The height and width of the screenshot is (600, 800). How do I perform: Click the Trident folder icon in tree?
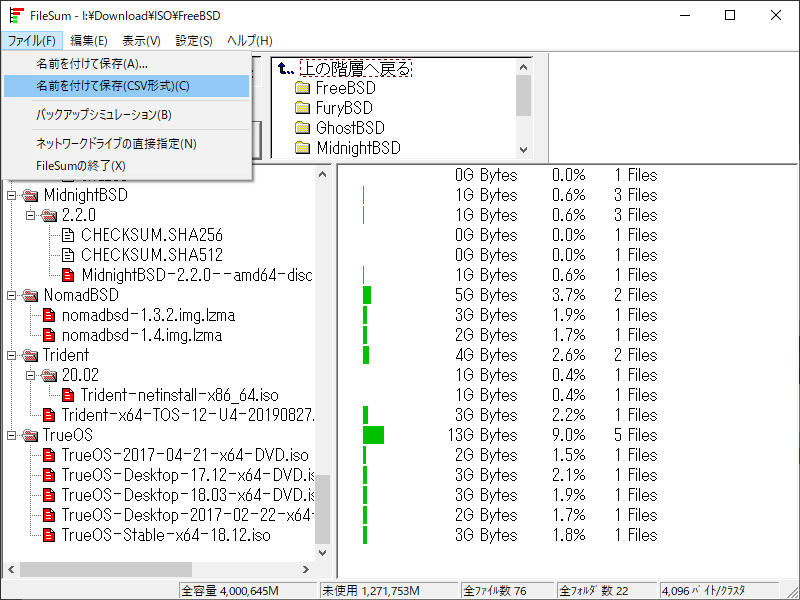pos(31,355)
